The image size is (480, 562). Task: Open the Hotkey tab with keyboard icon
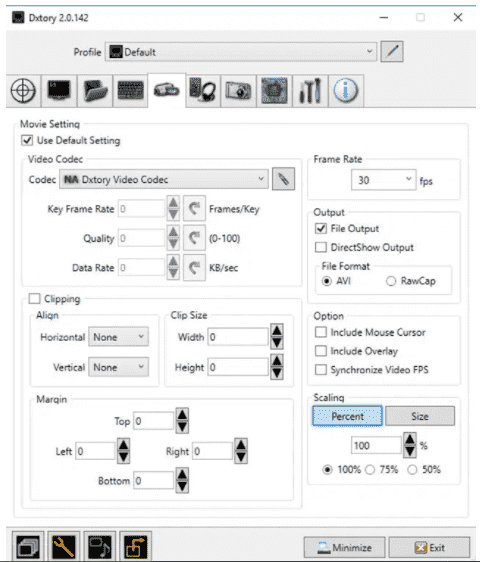(130, 91)
